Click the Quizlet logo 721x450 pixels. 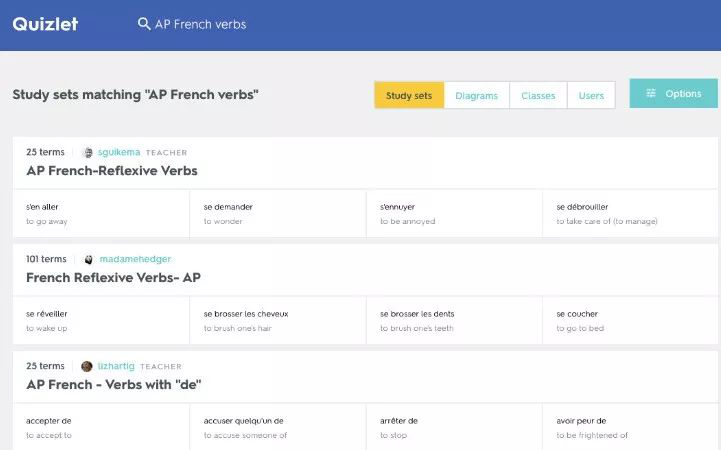pyautogui.click(x=45, y=24)
